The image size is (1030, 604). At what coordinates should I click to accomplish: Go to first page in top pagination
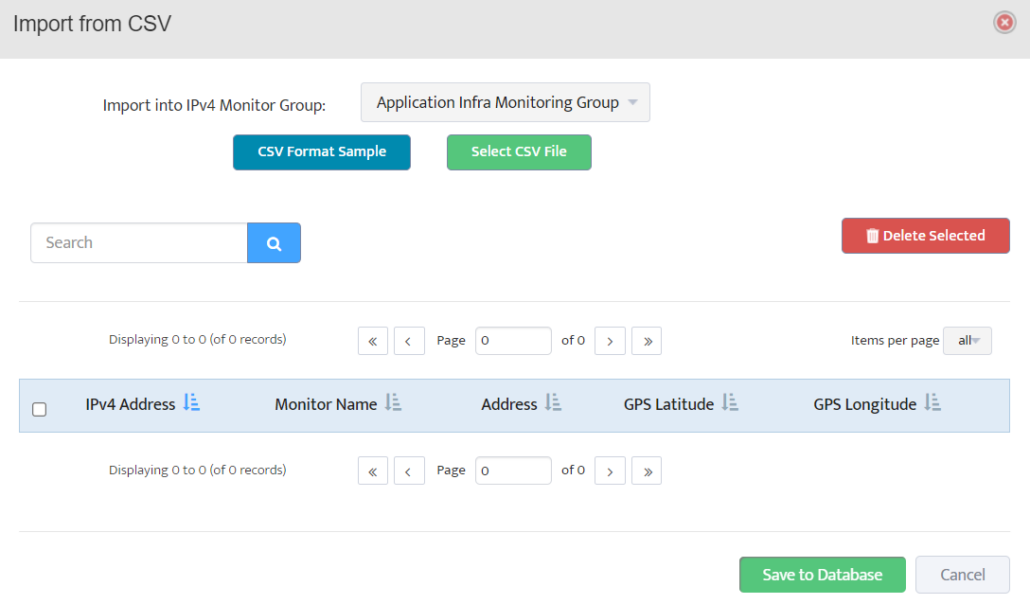click(x=373, y=341)
